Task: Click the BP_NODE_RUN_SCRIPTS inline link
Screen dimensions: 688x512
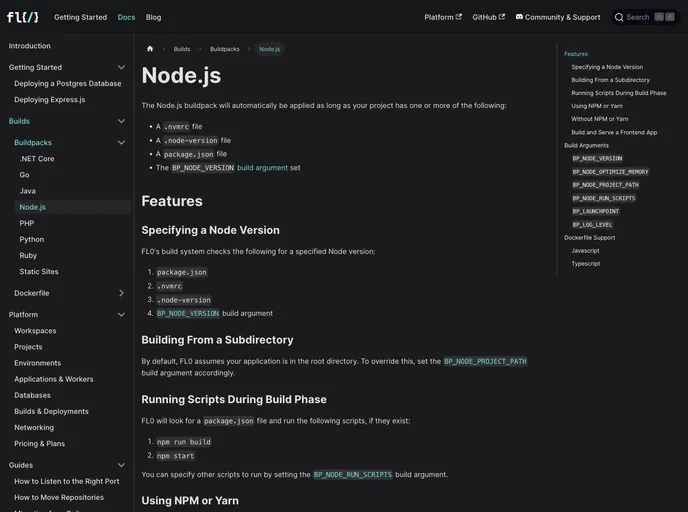Action: pos(352,475)
